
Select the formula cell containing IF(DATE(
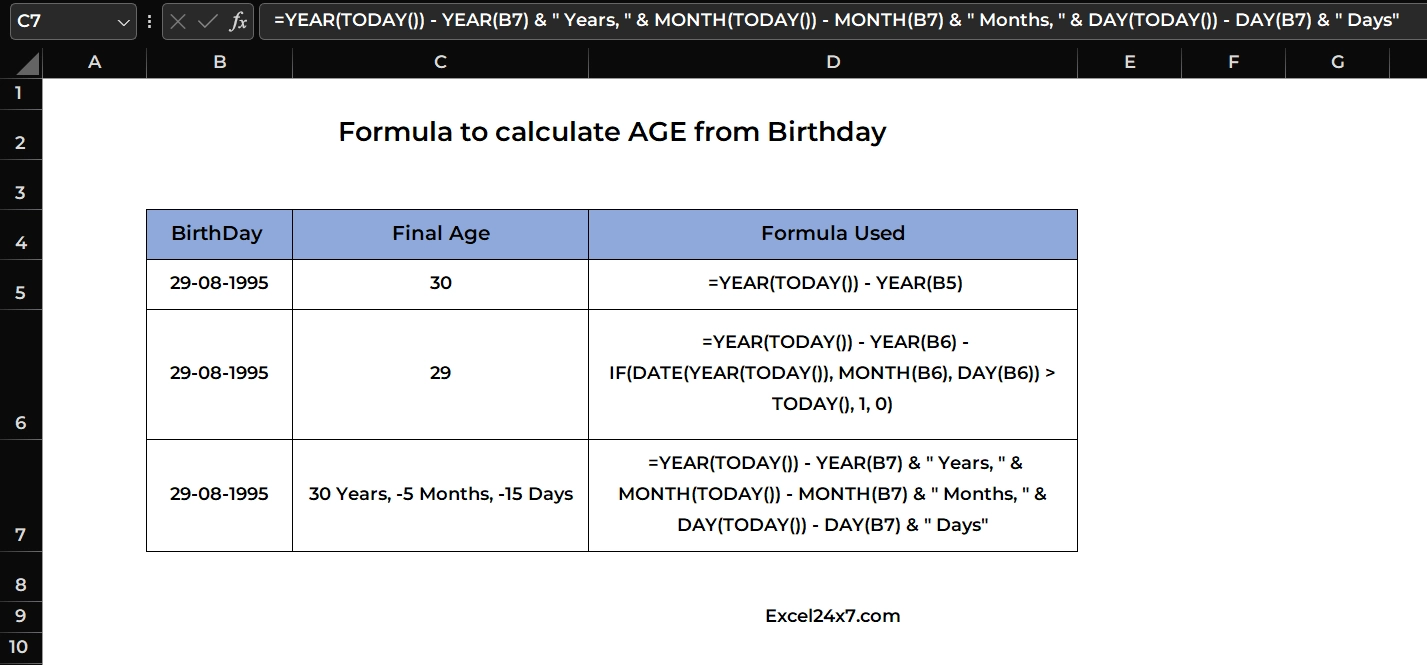pos(833,374)
